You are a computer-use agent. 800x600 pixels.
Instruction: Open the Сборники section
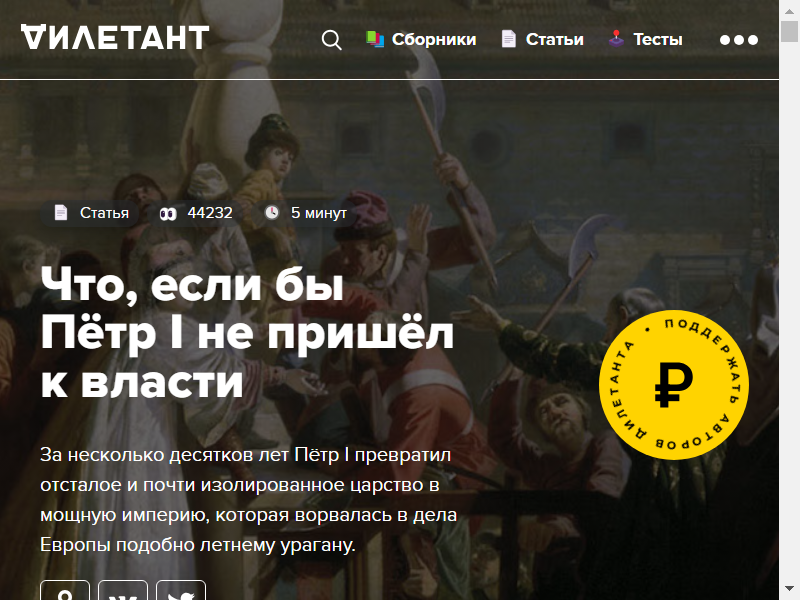coord(434,39)
